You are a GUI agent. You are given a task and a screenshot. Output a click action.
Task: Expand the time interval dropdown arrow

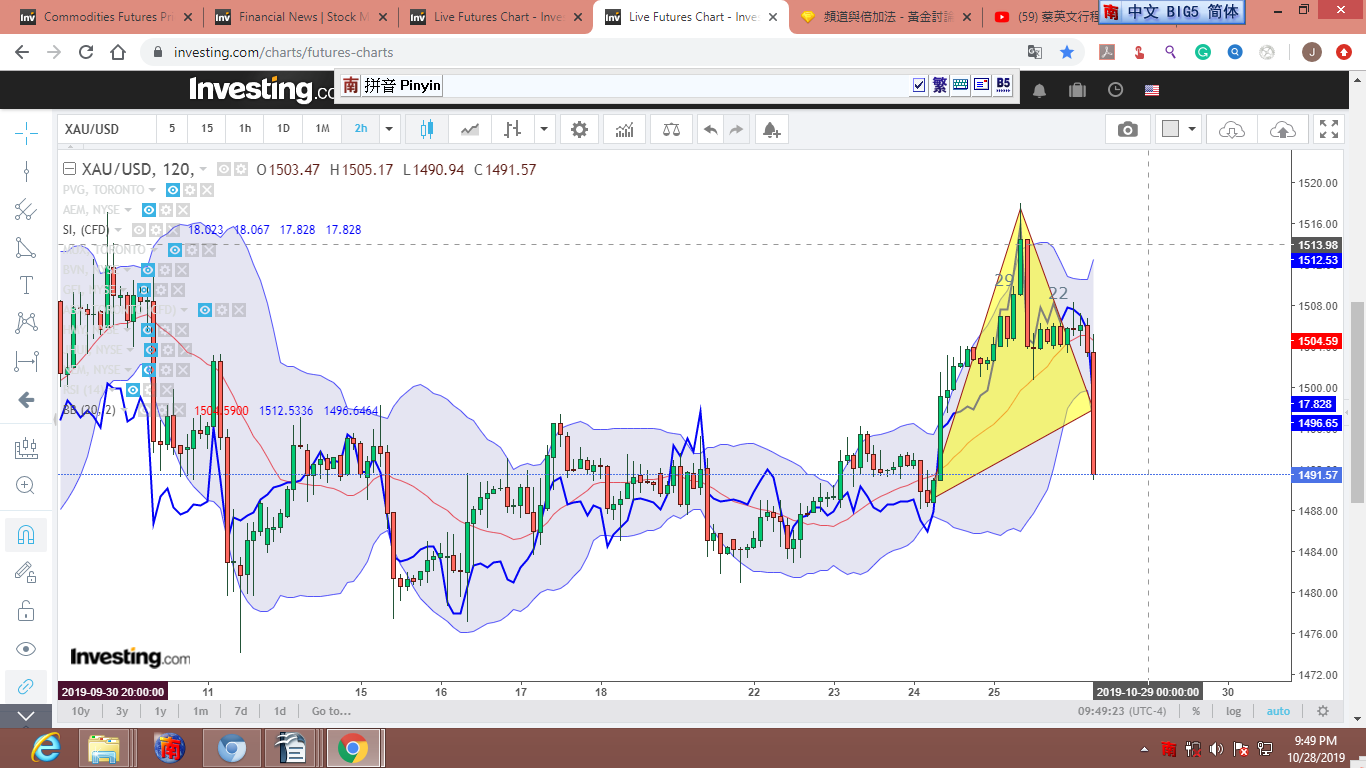point(390,129)
